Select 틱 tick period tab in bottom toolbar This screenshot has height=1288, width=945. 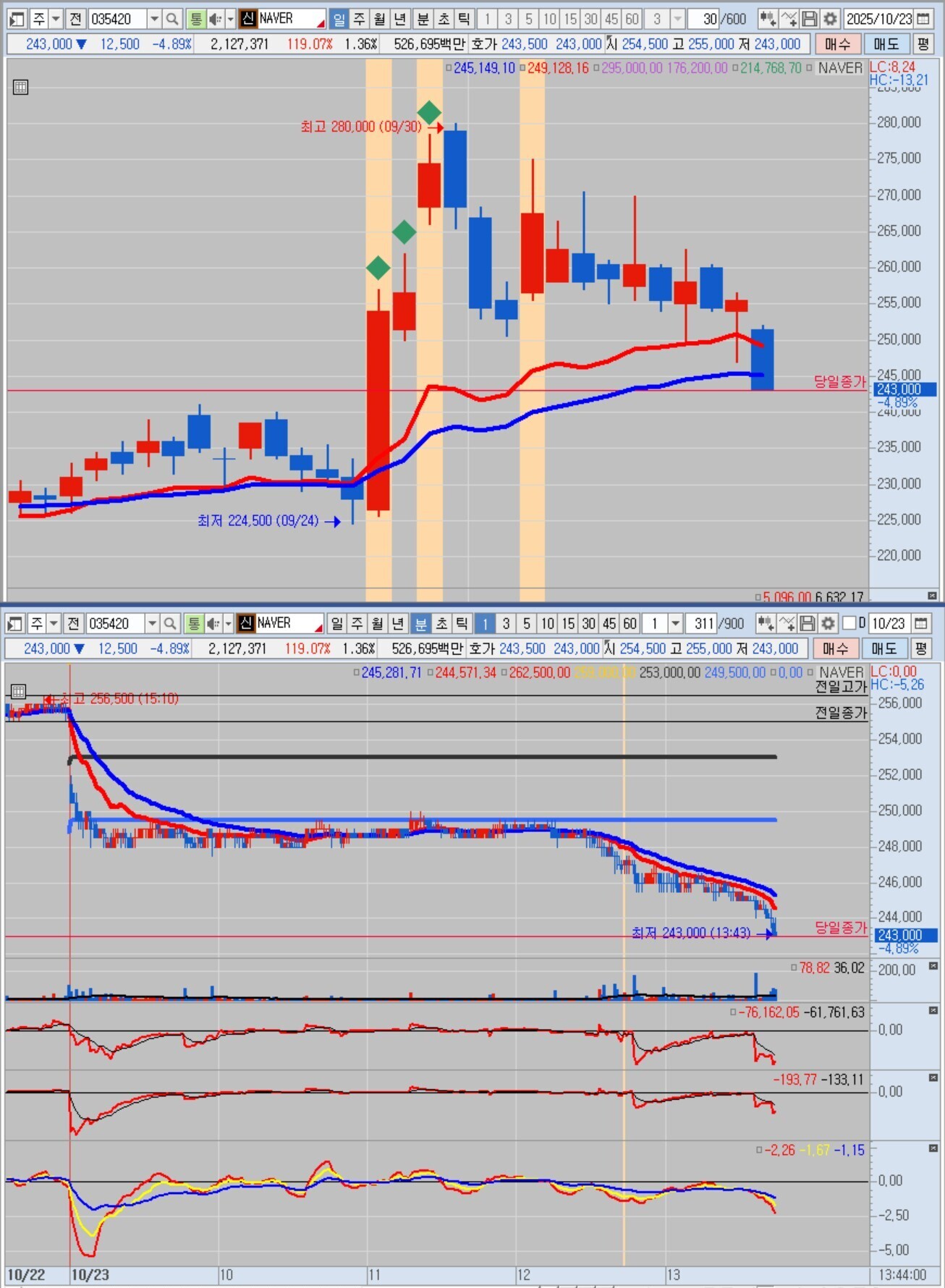pyautogui.click(x=462, y=623)
